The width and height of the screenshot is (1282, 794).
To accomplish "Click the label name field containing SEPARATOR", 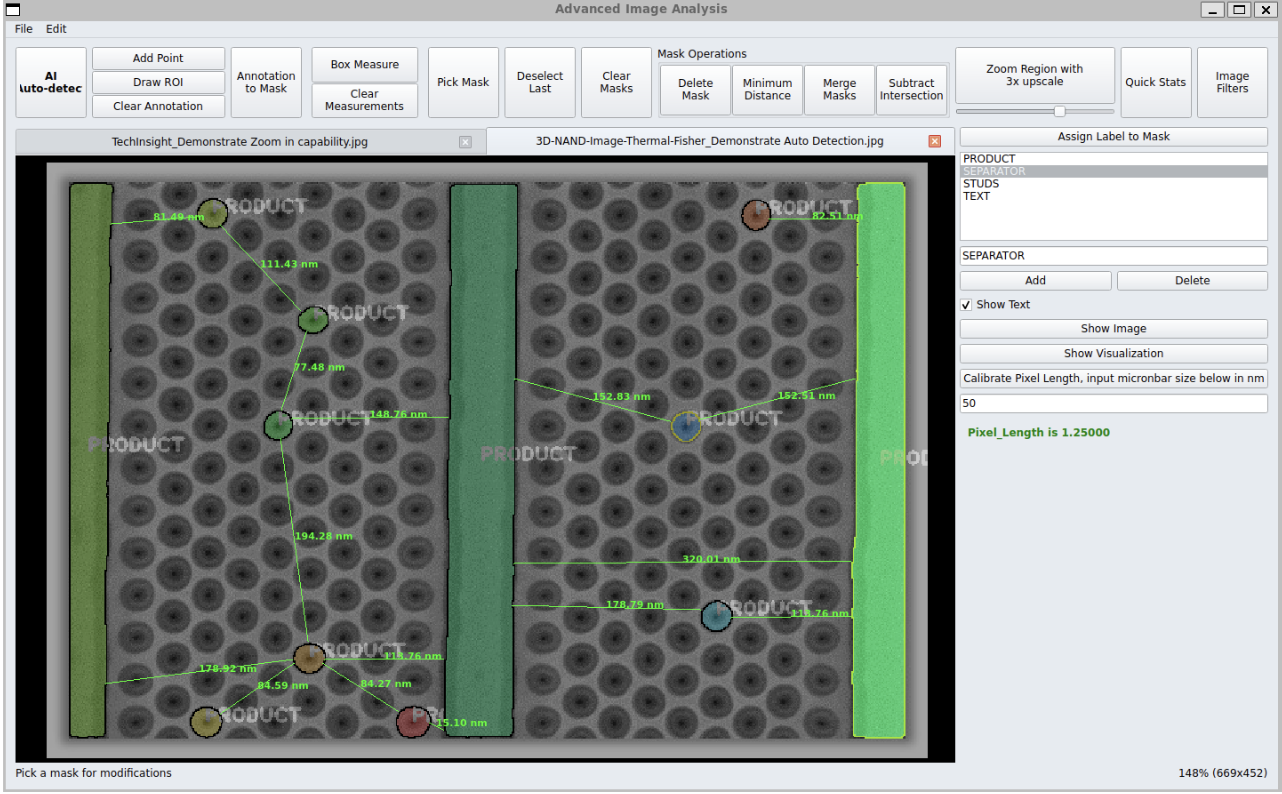I will 1114,256.
